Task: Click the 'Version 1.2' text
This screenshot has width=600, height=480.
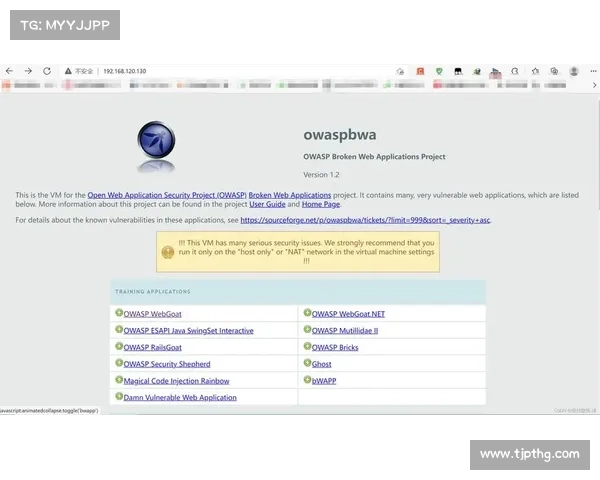Action: [321, 175]
